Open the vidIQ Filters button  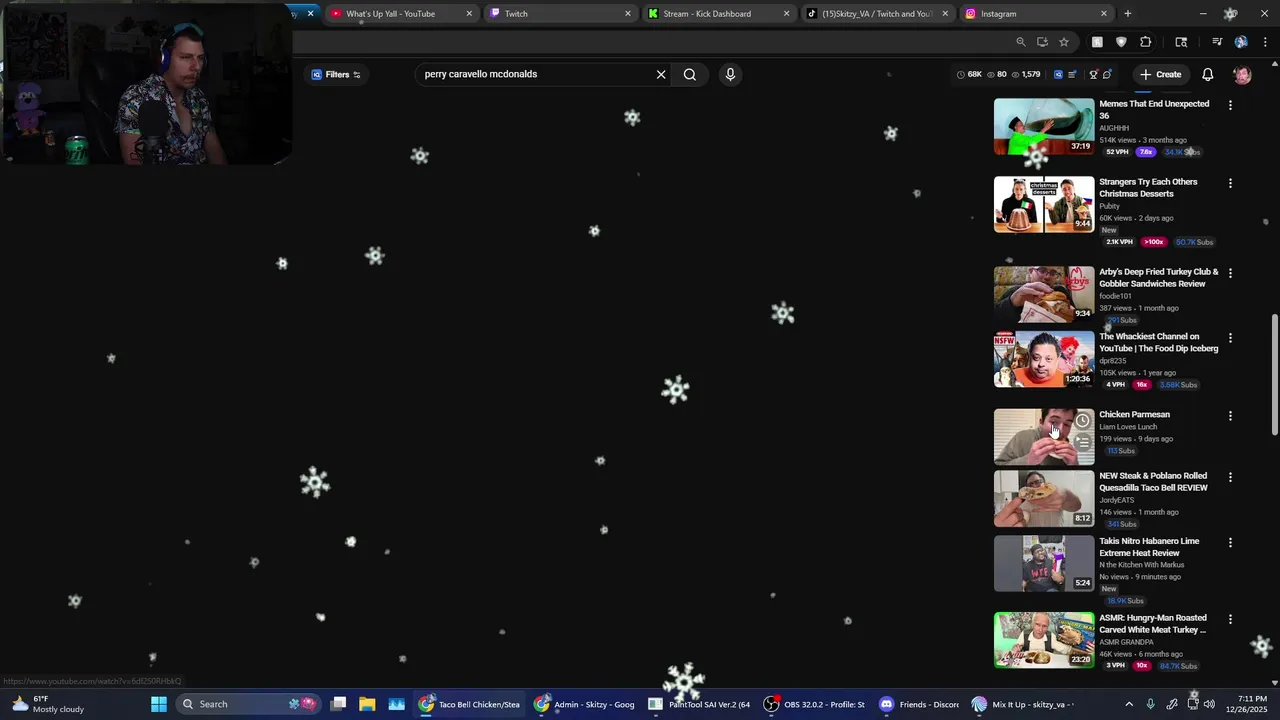pos(336,74)
